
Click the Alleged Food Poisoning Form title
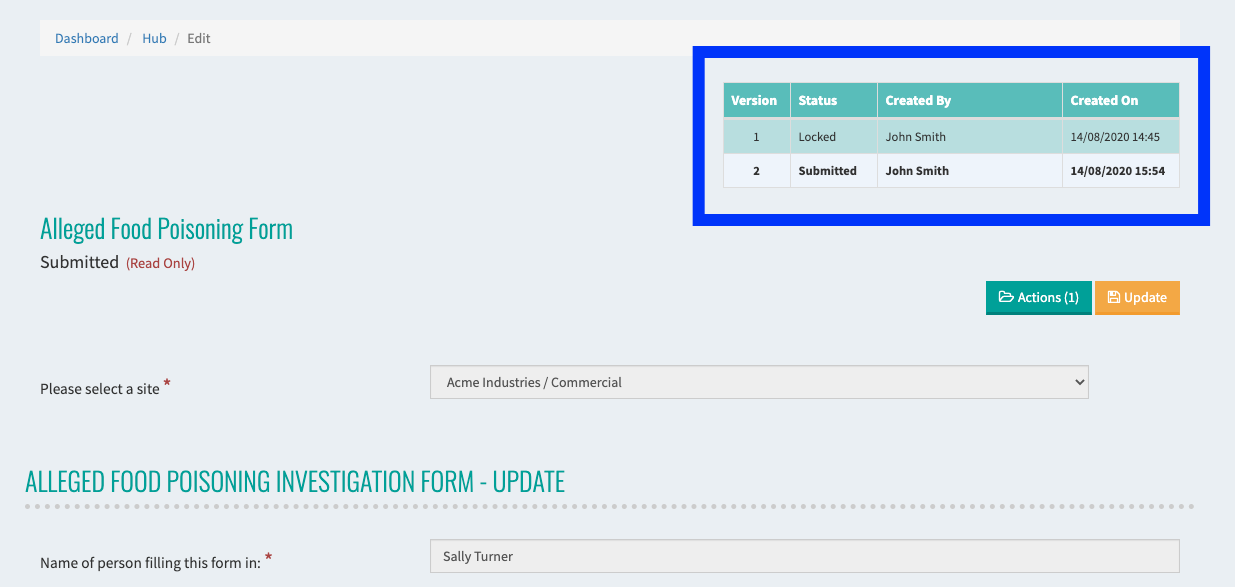coord(167,229)
